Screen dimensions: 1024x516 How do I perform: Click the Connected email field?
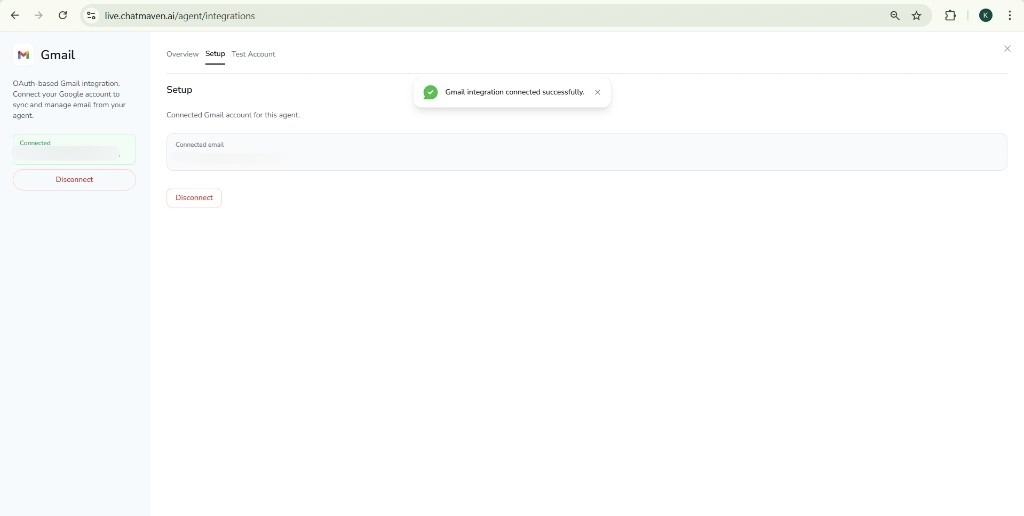pos(586,152)
